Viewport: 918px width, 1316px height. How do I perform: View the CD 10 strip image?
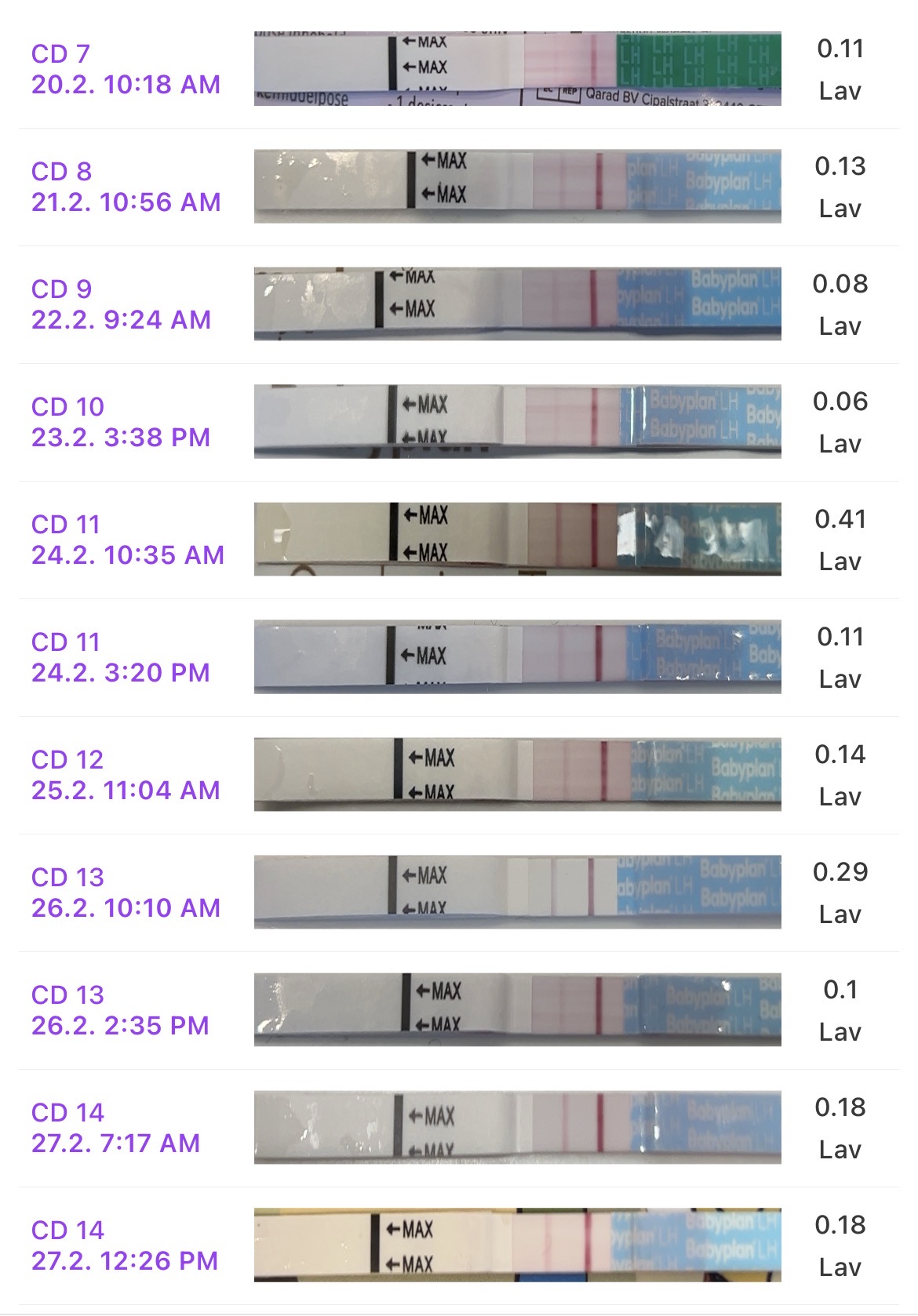[x=517, y=422]
